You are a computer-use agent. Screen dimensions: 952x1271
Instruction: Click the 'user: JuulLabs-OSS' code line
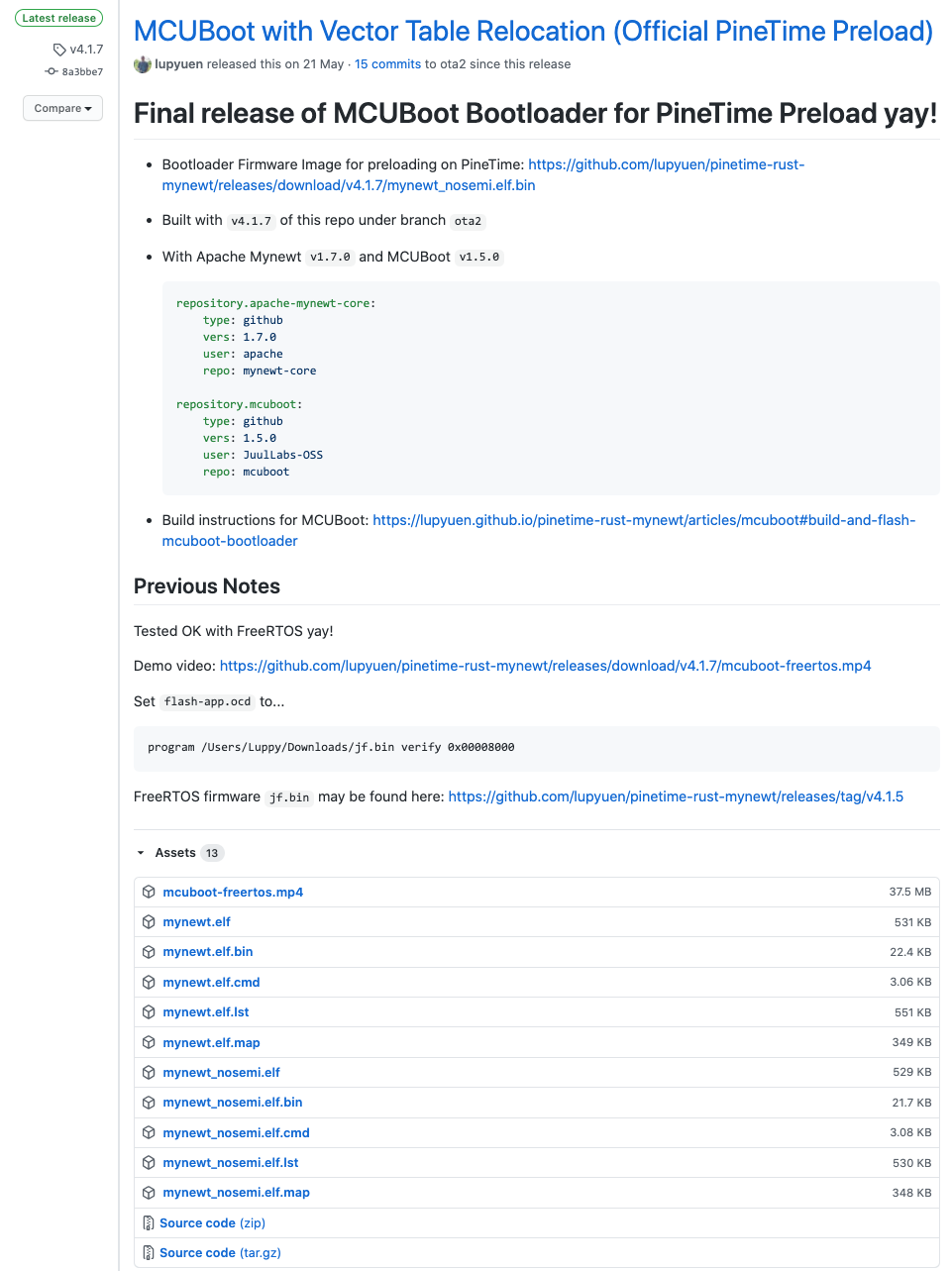coord(263,455)
